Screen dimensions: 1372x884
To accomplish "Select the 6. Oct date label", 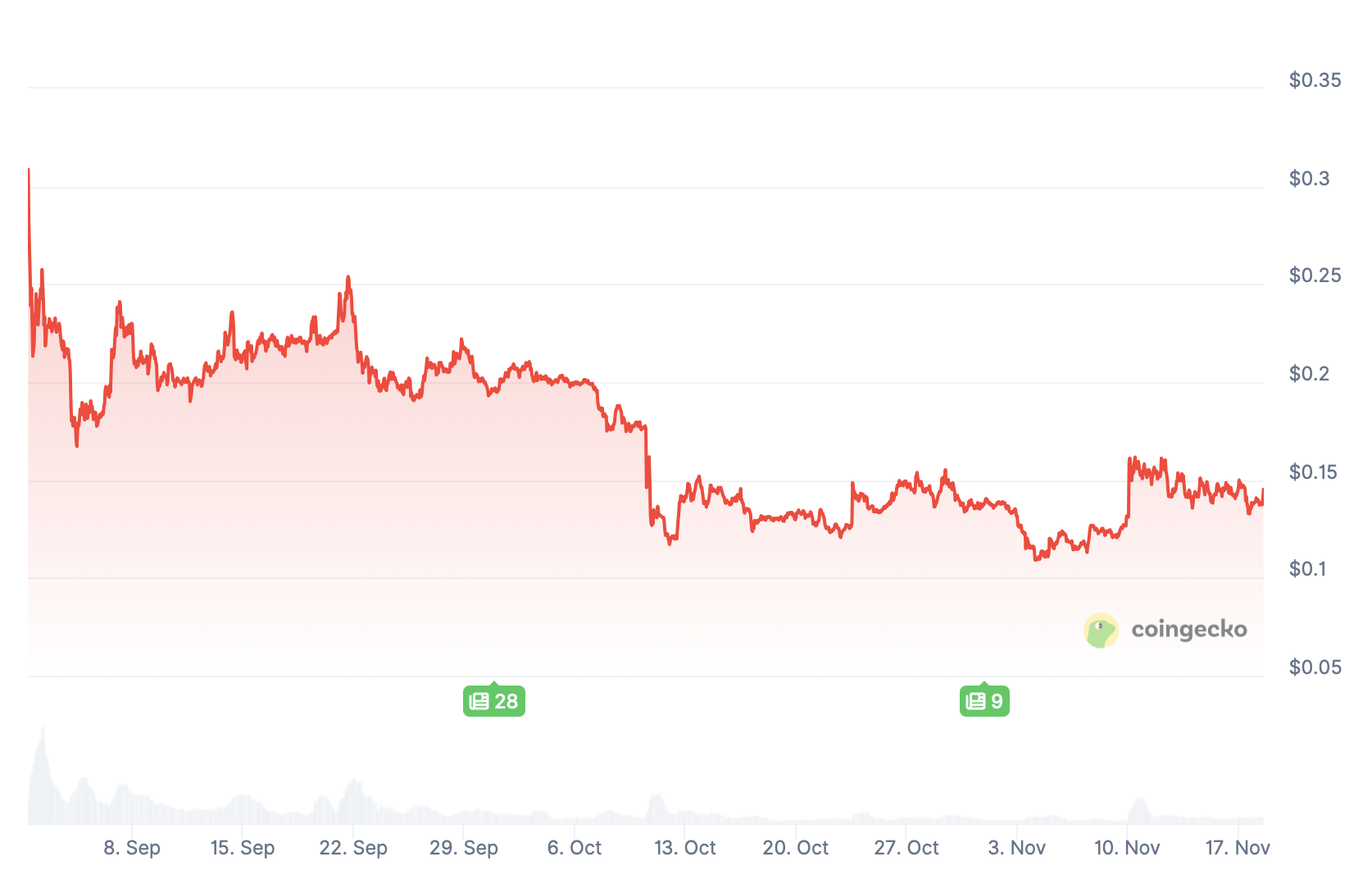I will [575, 848].
